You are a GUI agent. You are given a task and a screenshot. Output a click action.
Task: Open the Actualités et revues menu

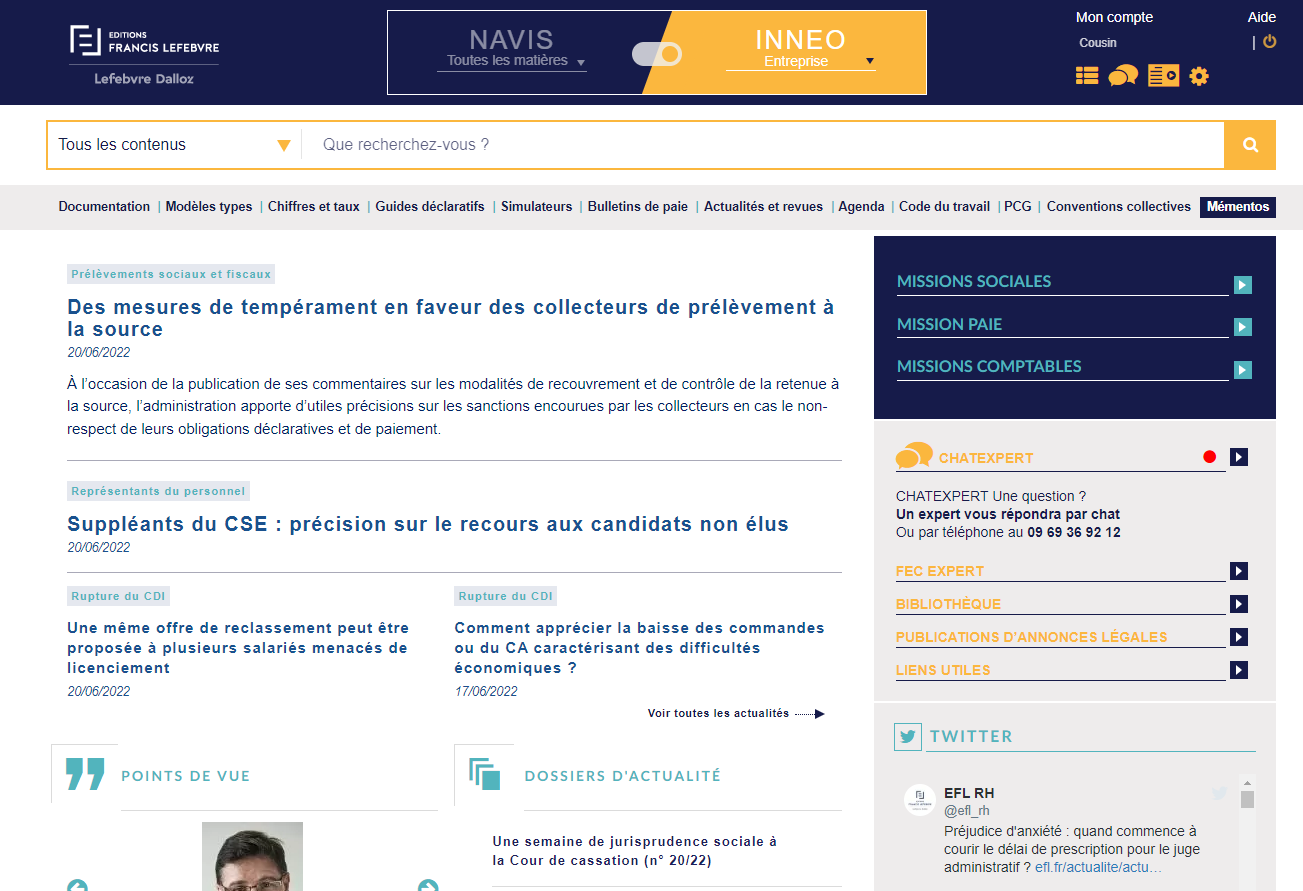[763, 207]
